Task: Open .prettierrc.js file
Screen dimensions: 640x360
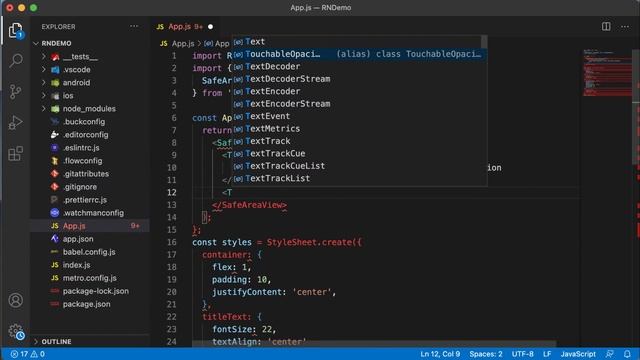Action: pyautogui.click(x=90, y=200)
